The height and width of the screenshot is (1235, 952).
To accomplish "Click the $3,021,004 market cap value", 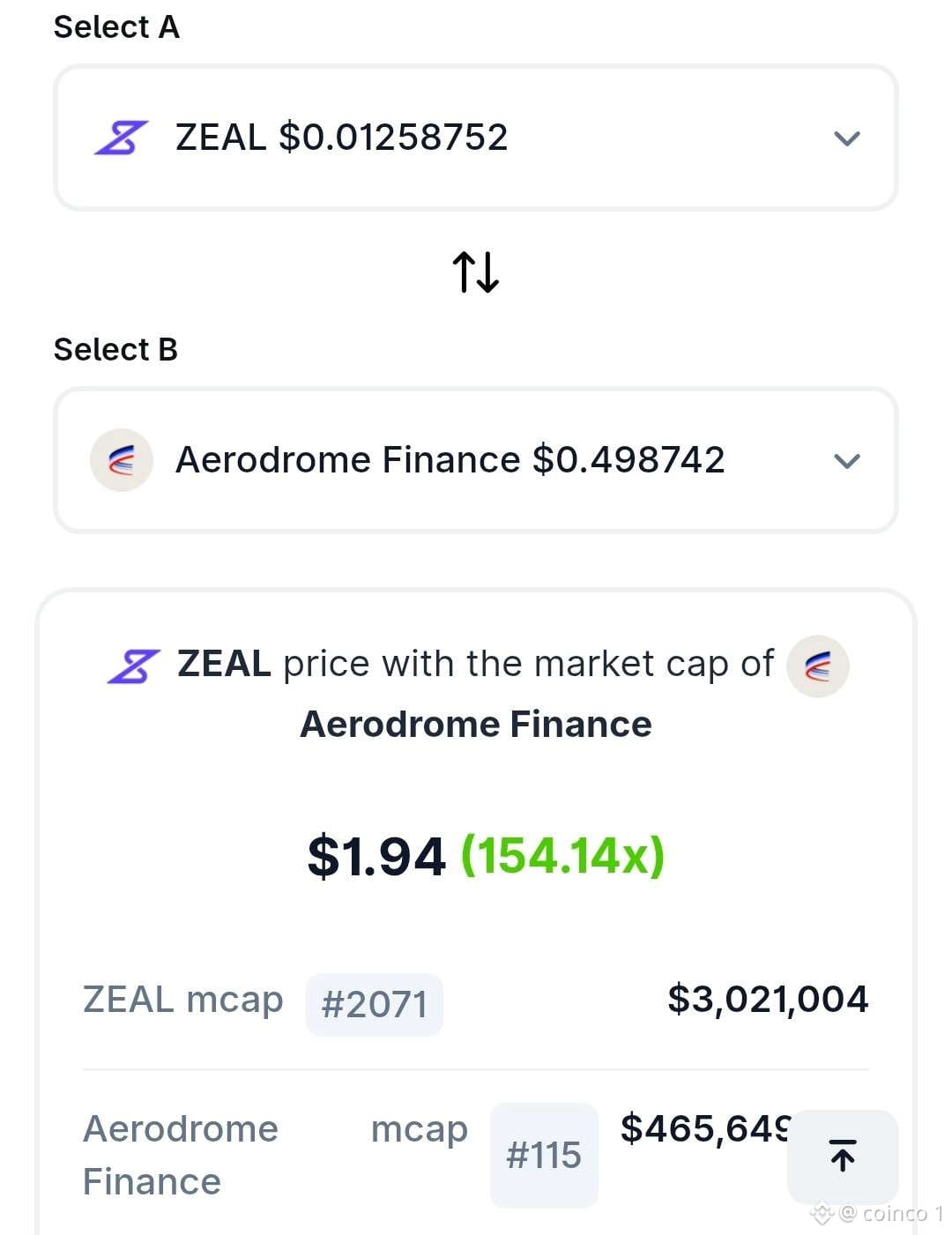I will (768, 1000).
